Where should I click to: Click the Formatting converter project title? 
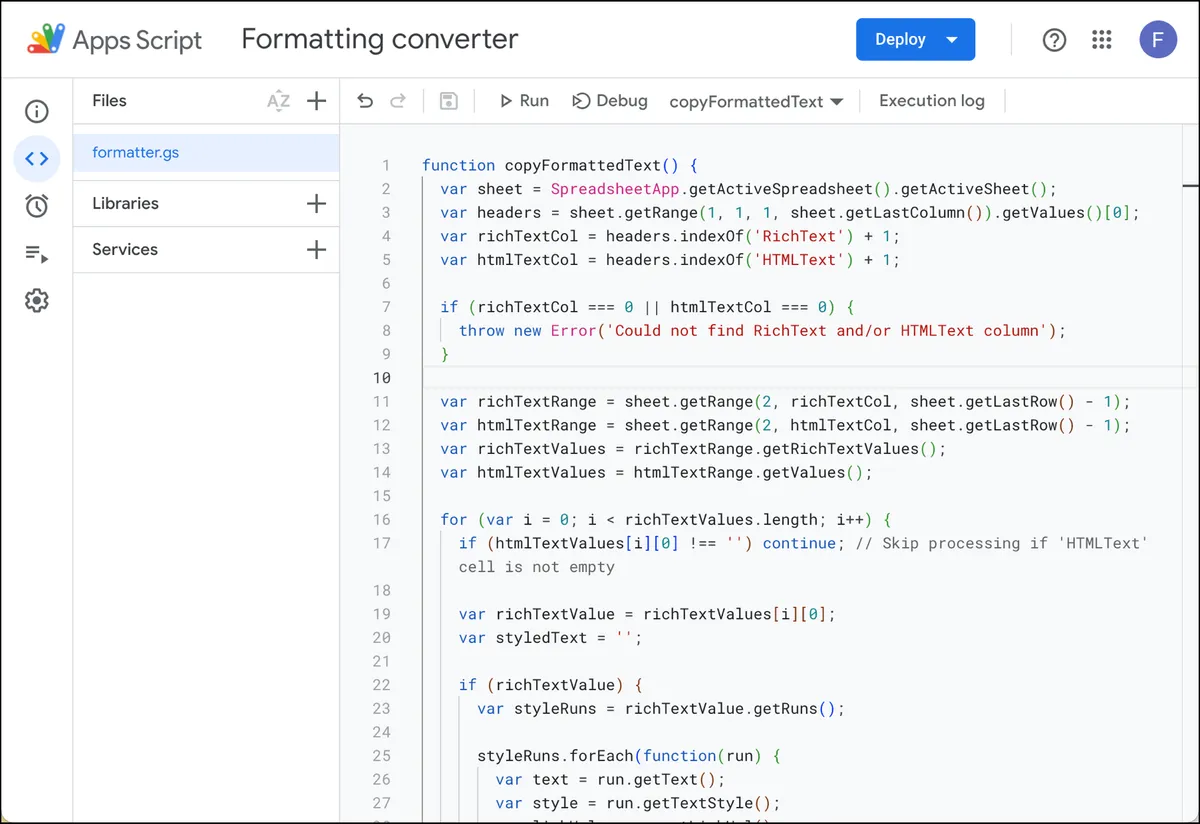coord(380,39)
